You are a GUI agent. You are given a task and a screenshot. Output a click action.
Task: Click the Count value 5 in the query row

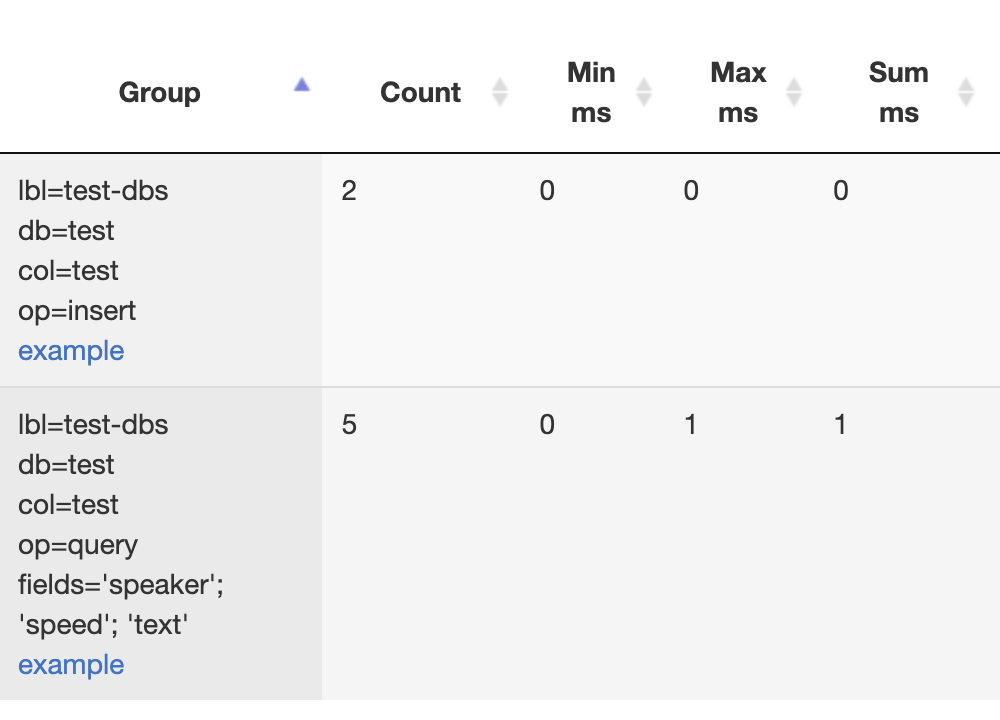click(348, 424)
